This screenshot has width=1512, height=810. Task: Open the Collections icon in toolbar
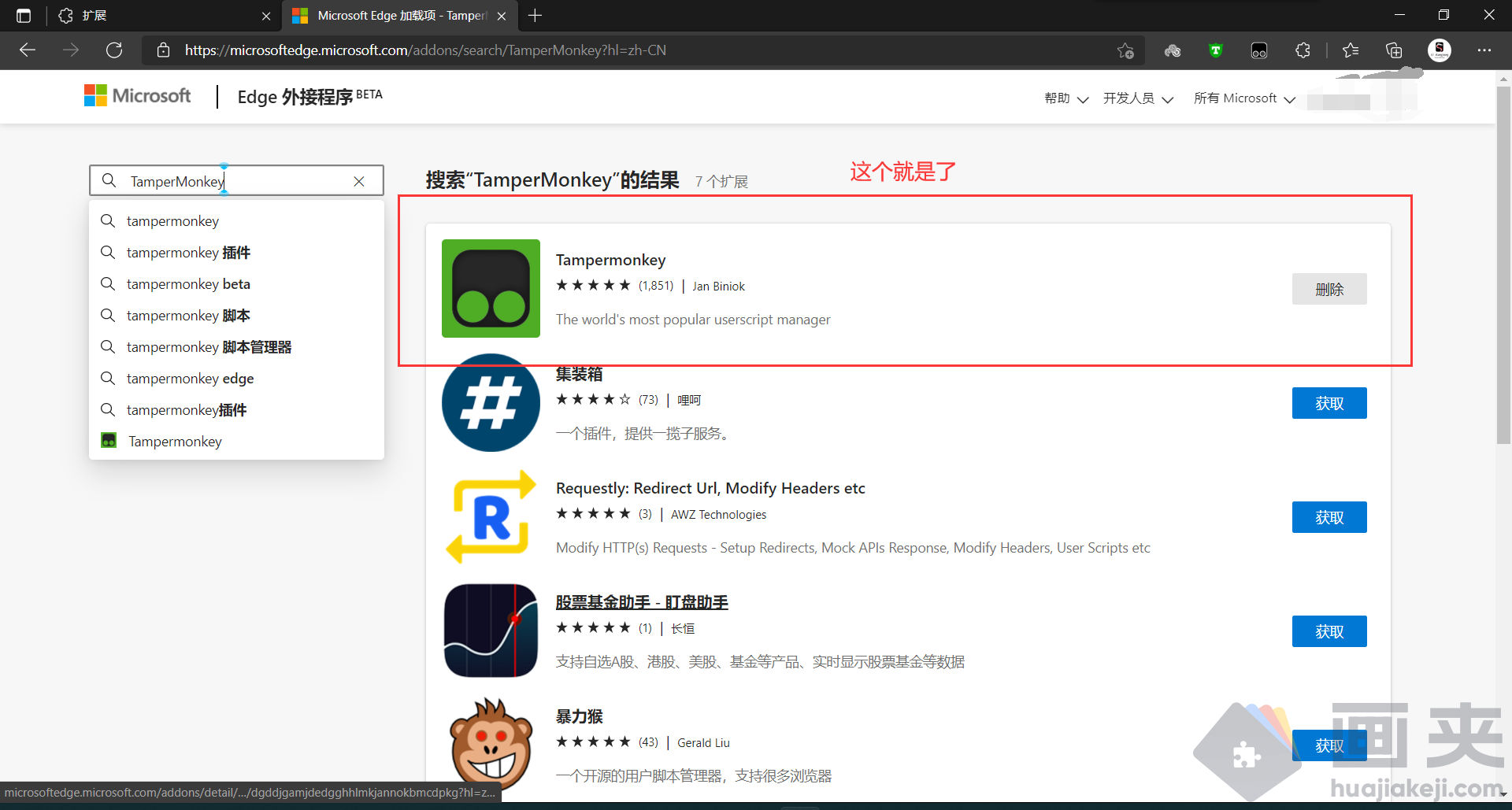(x=1395, y=50)
